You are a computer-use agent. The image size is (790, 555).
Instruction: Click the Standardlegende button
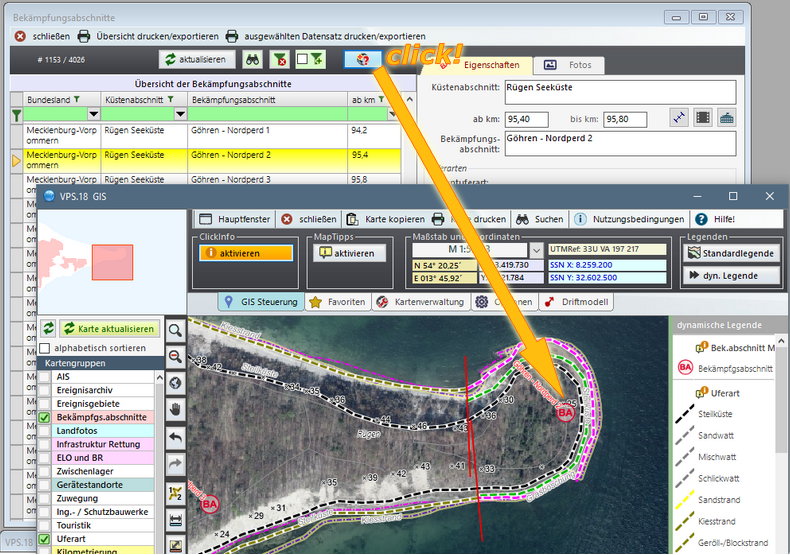(731, 253)
